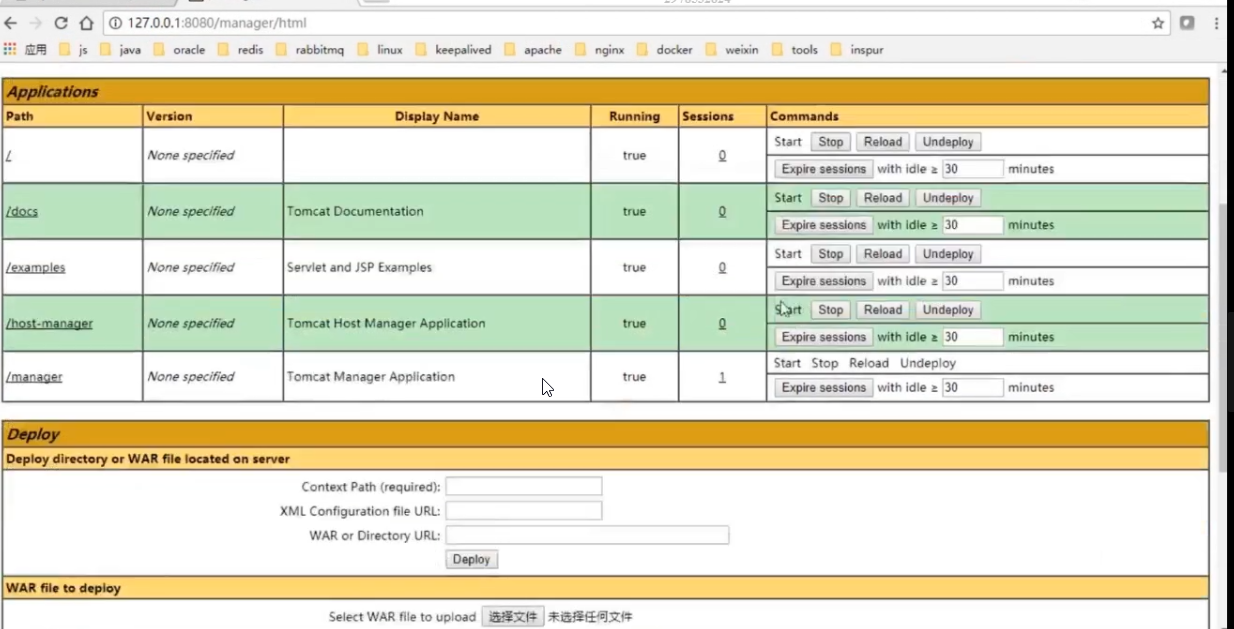Open the /examples application link
The width and height of the screenshot is (1234, 629).
tap(36, 268)
